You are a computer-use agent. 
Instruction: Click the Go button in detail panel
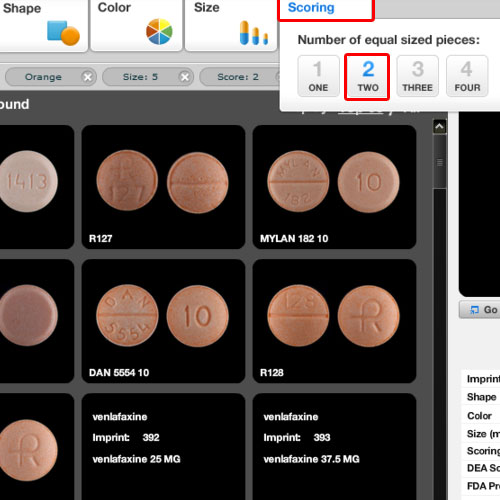click(x=480, y=310)
